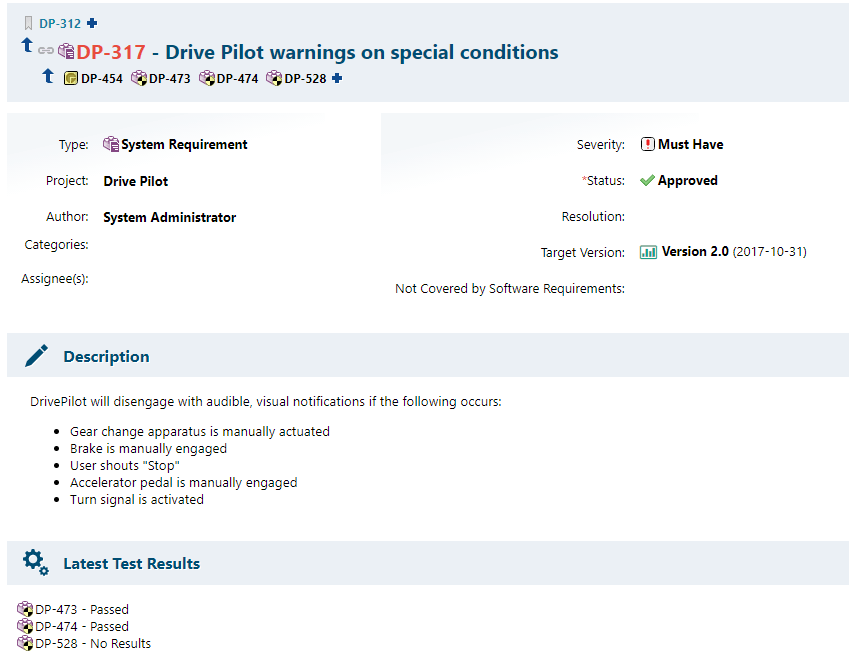
Task: Open the parent item DP-312 link
Action: pyautogui.click(x=60, y=23)
